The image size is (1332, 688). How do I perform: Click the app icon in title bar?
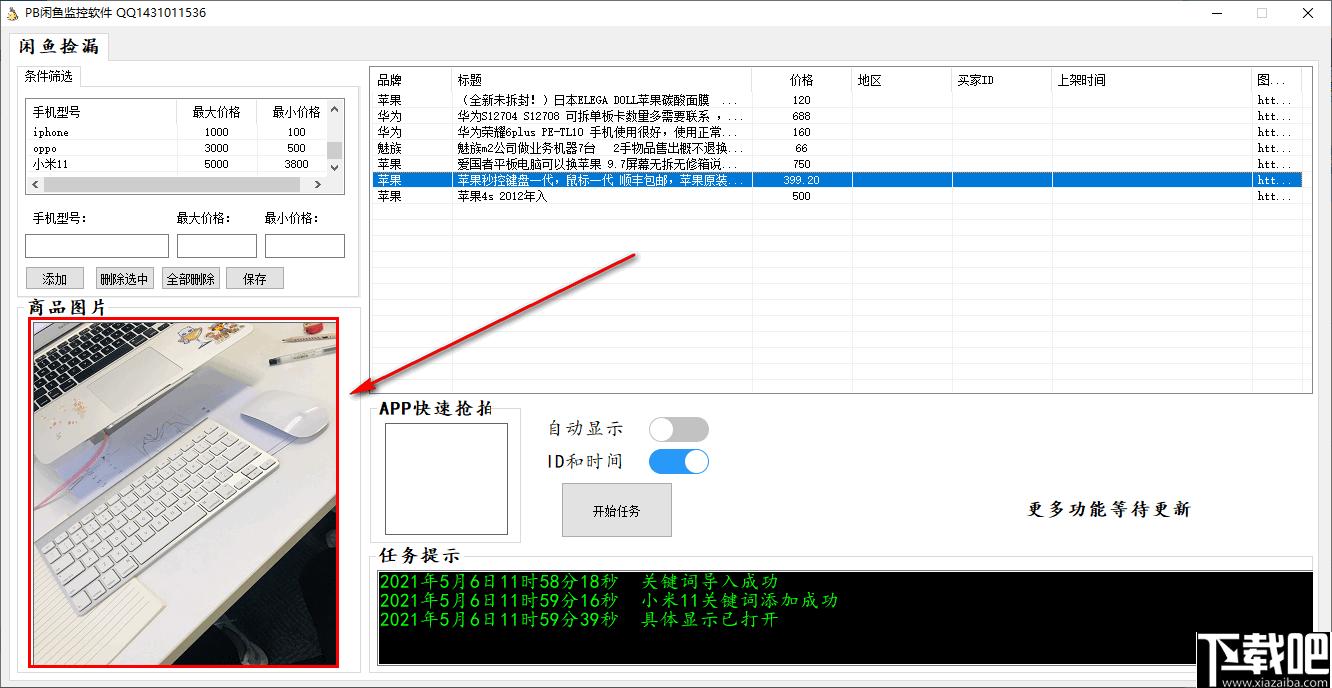(13, 13)
